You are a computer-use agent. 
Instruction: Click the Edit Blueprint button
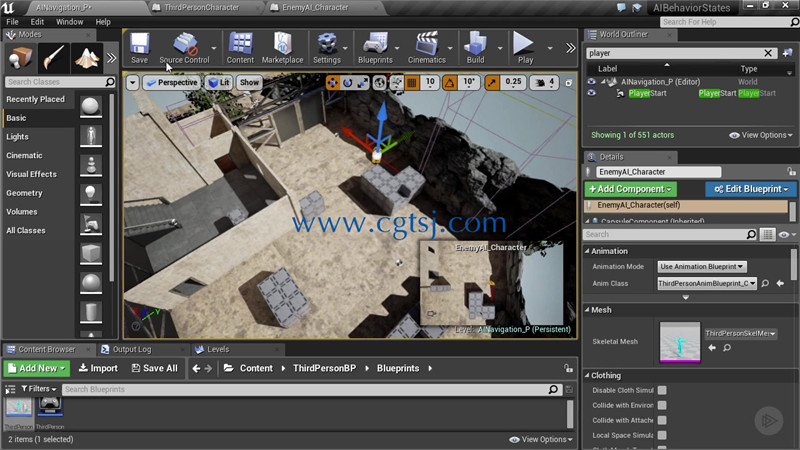(751, 189)
